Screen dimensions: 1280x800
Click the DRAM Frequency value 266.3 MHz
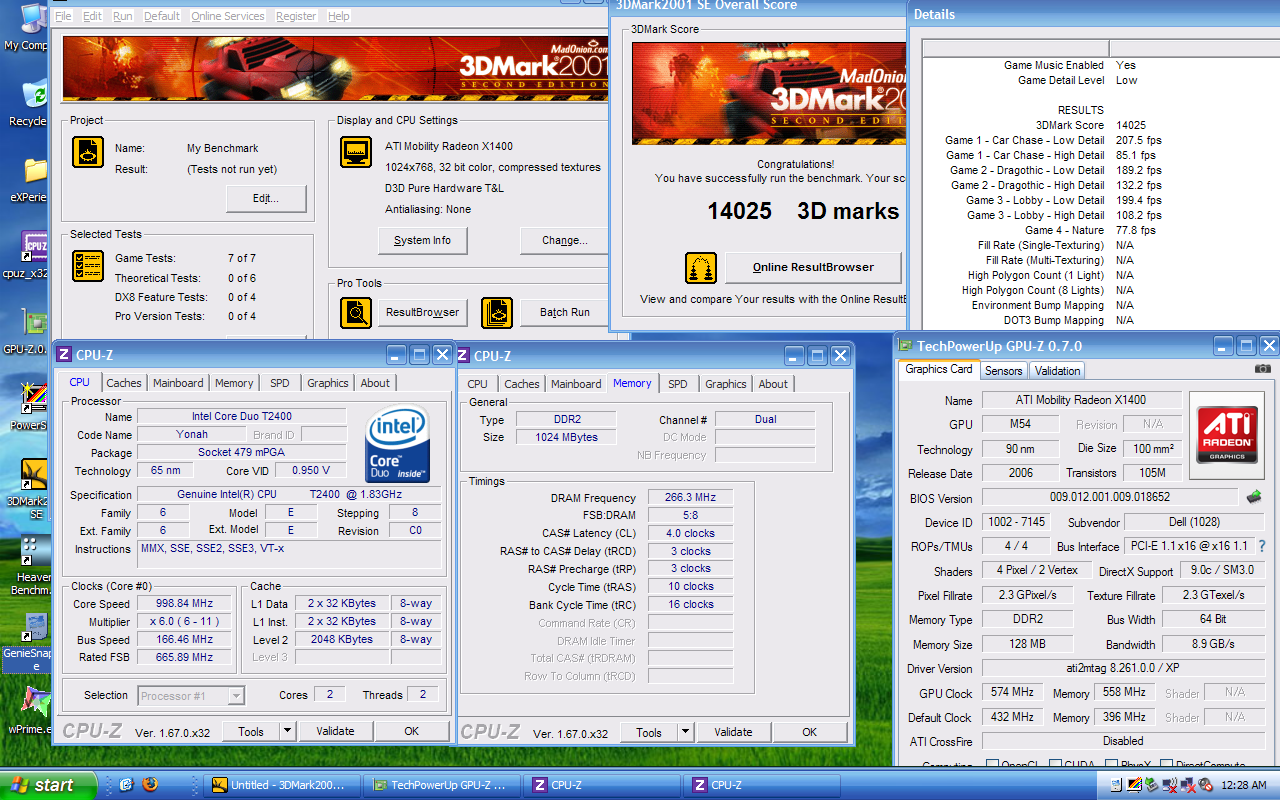pyautogui.click(x=690, y=498)
